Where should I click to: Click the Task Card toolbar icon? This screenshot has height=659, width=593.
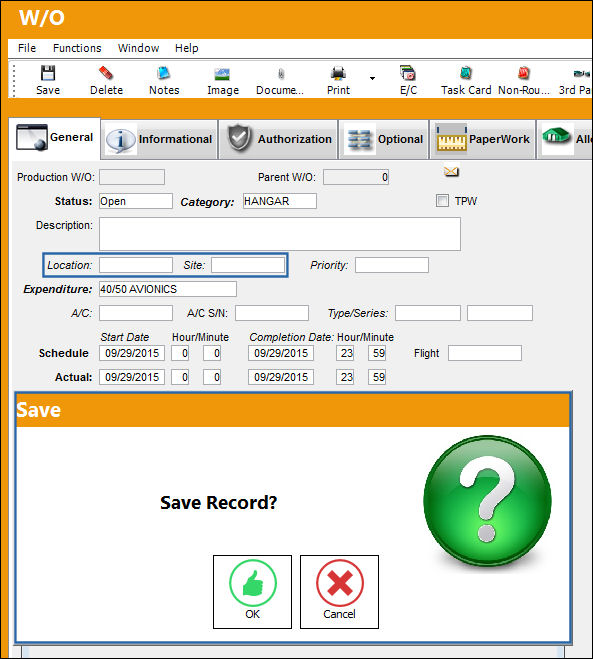(466, 73)
